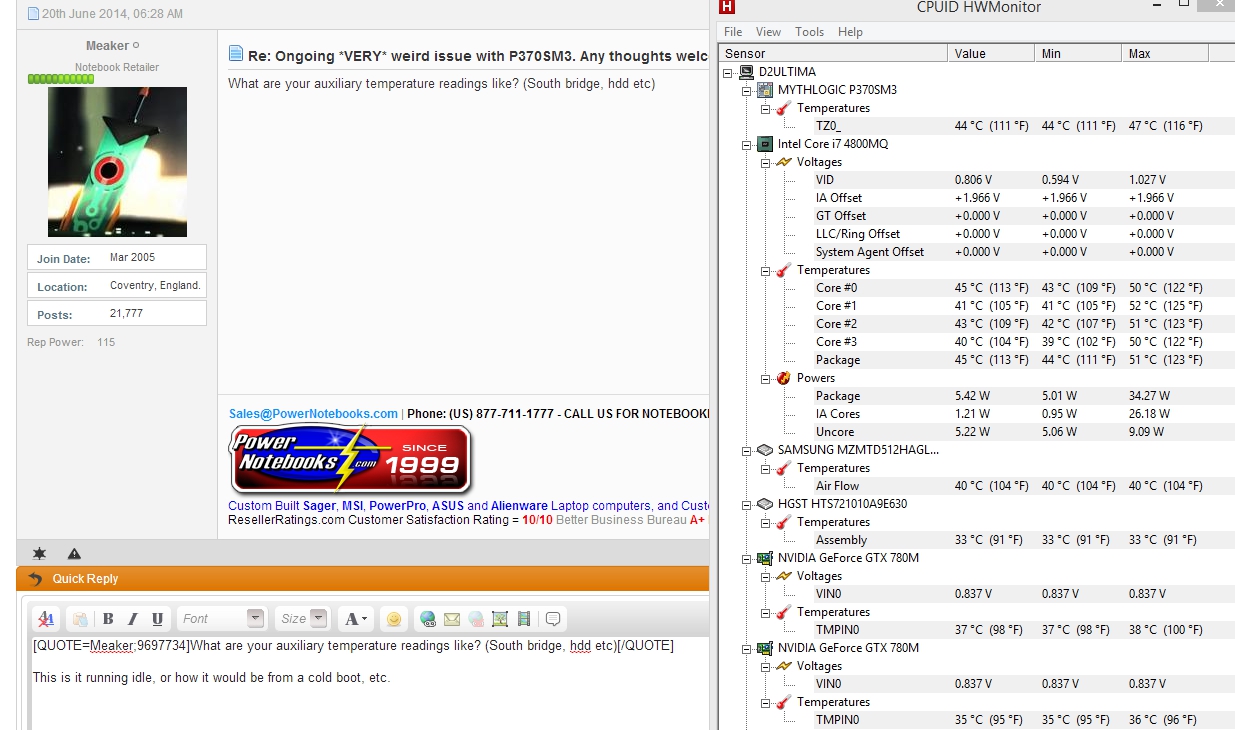Collapse the first NVIDIA GeForce GTX 780M node
The image size is (1235, 730).
(x=747, y=558)
